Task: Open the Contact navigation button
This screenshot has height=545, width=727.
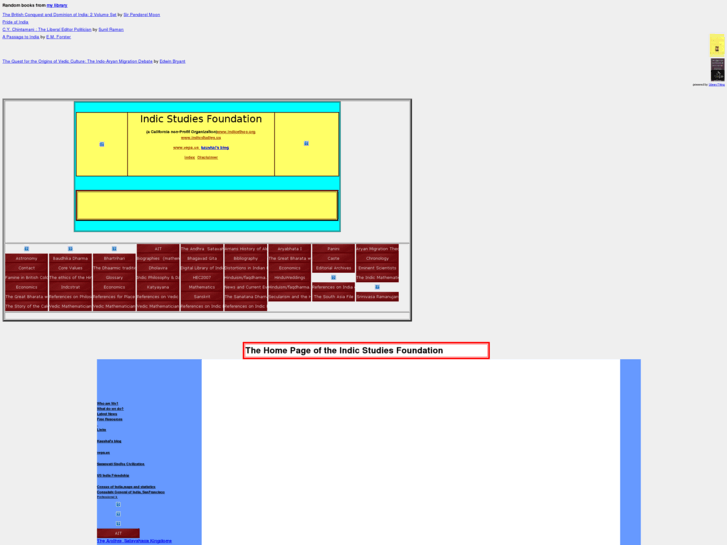Action: 26,268
